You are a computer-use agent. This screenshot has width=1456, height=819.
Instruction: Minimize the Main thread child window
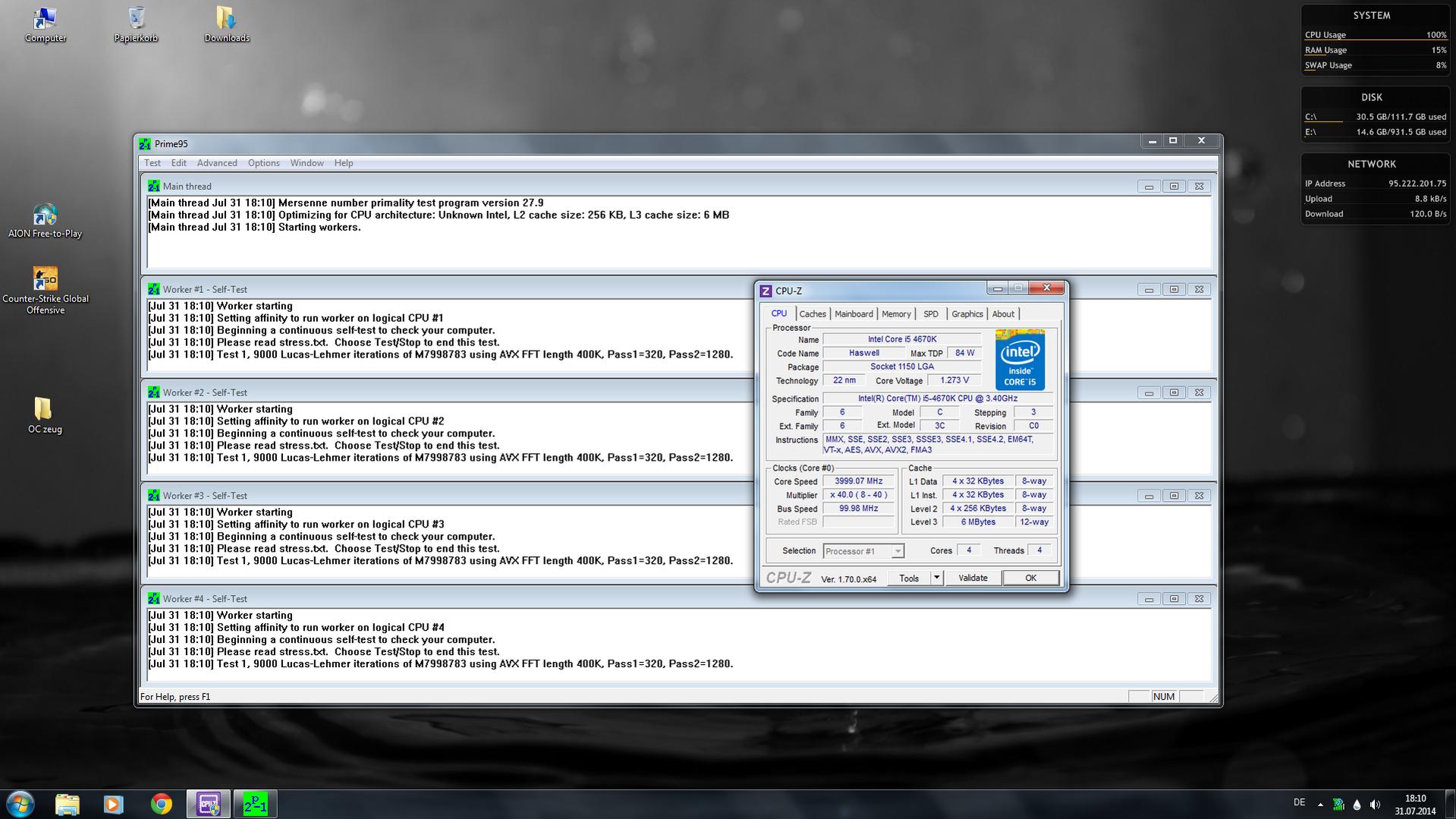tap(1149, 187)
